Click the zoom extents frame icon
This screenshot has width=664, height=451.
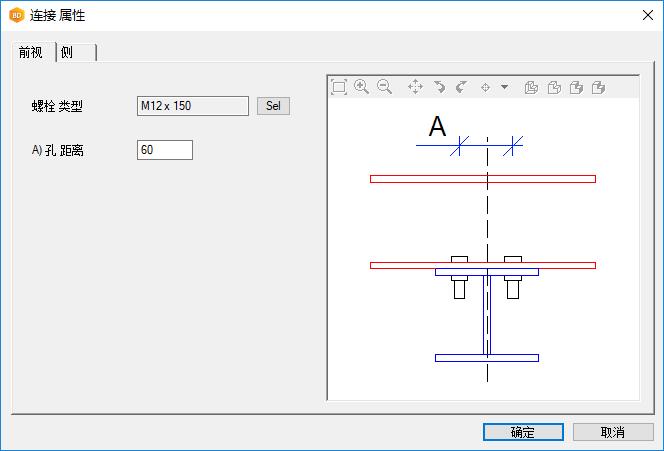[339, 87]
